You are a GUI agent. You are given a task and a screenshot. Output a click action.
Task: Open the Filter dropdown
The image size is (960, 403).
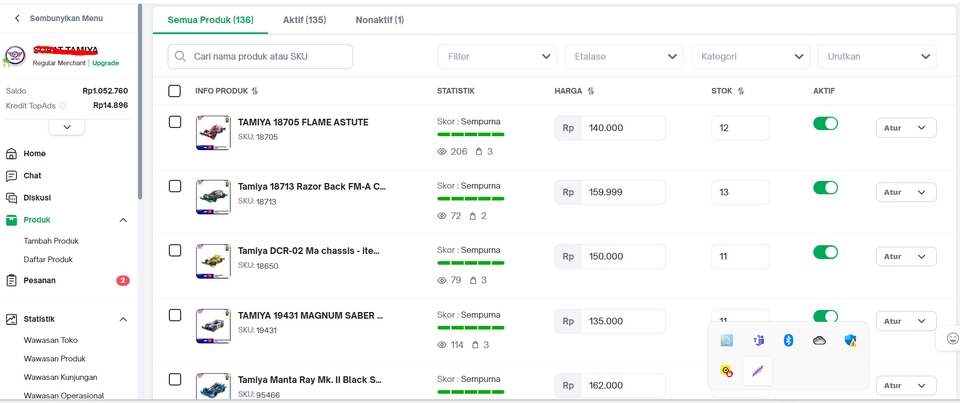pyautogui.click(x=497, y=56)
